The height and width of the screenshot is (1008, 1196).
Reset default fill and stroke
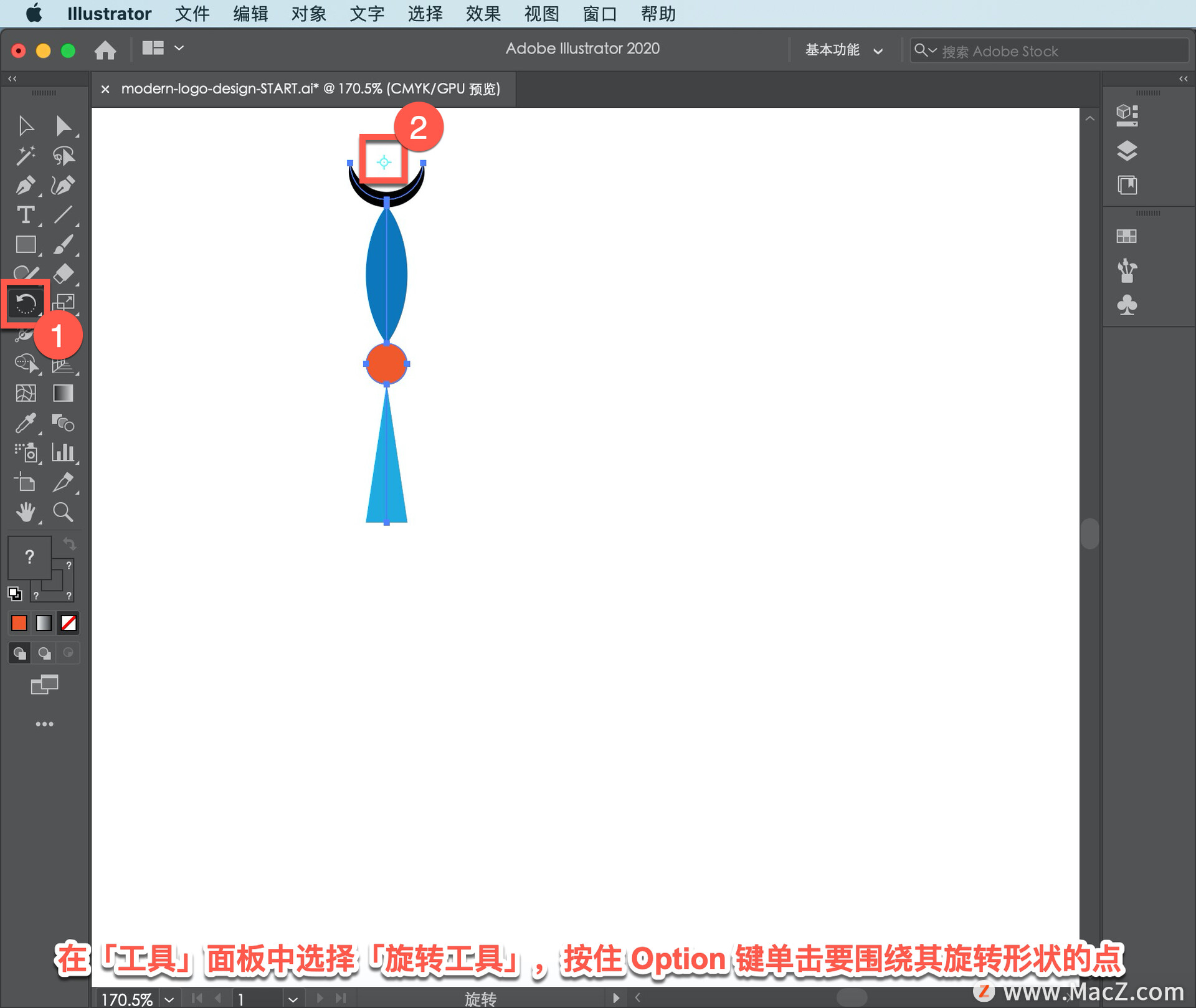15,594
